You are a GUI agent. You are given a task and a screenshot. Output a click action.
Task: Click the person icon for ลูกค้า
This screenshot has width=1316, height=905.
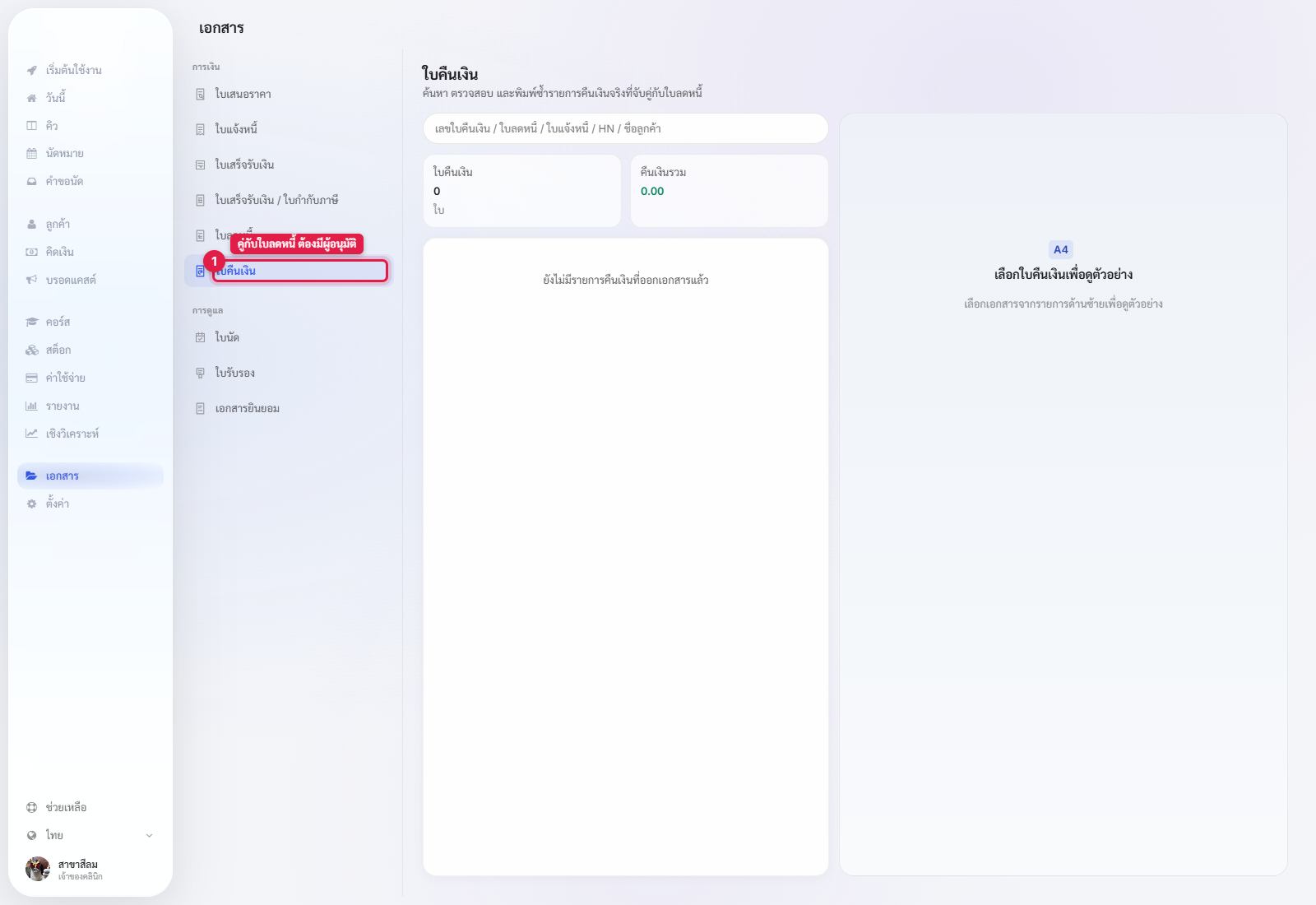pyautogui.click(x=31, y=225)
